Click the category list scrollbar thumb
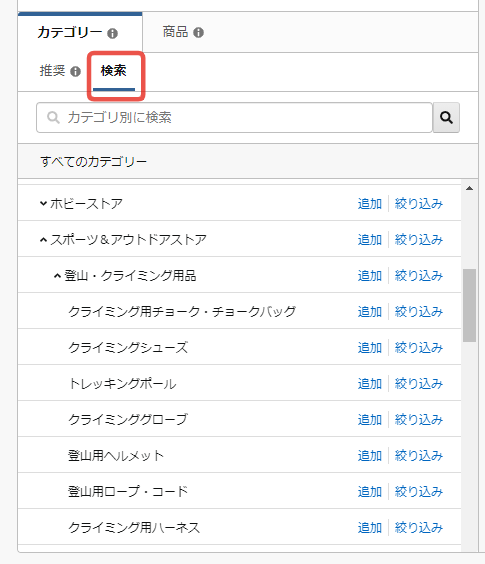 (470, 305)
